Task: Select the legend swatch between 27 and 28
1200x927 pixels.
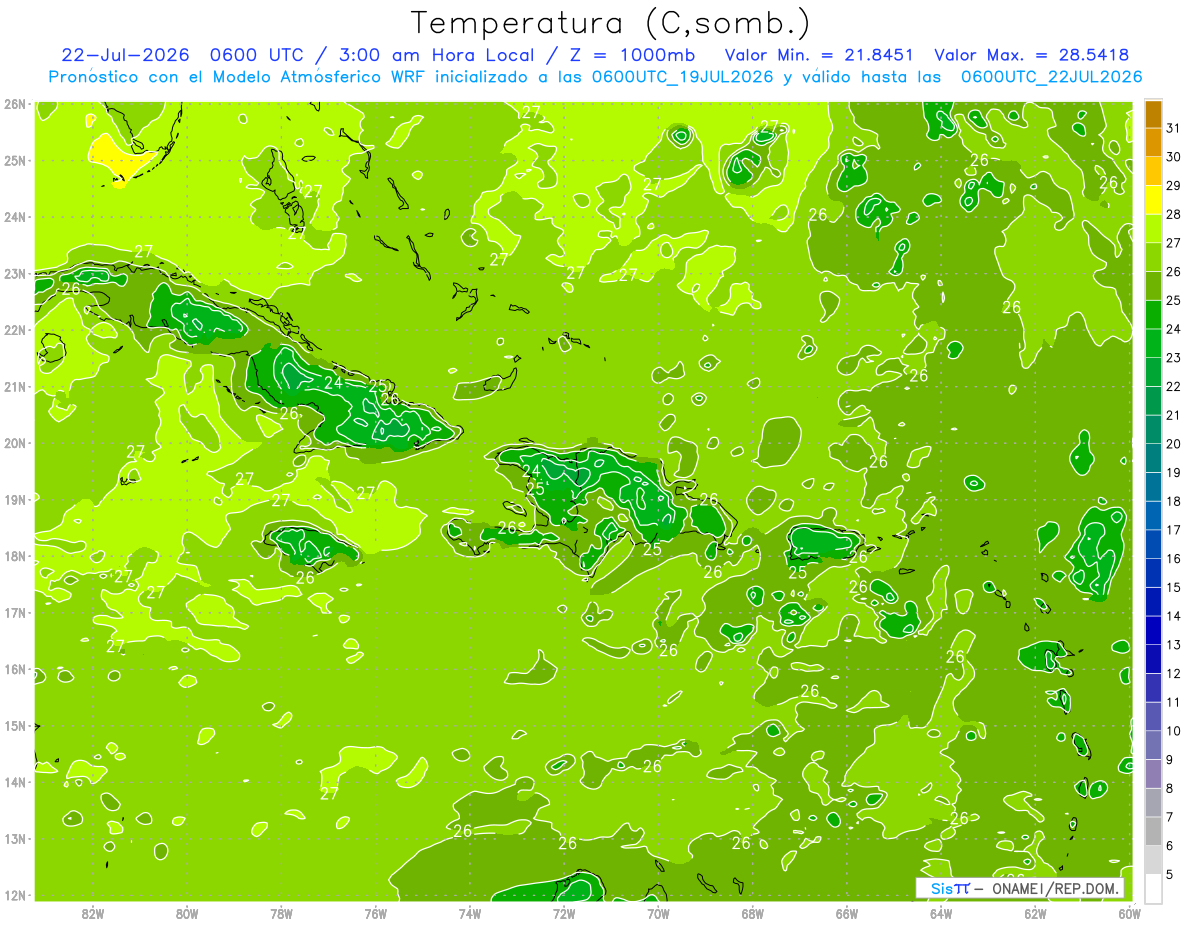Action: [1153, 228]
